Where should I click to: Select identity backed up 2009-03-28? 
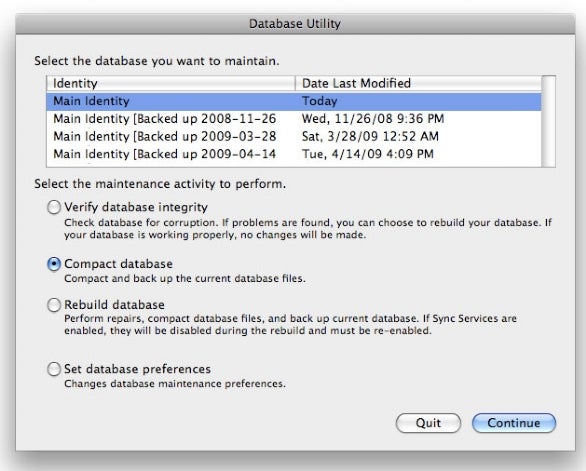pos(294,136)
